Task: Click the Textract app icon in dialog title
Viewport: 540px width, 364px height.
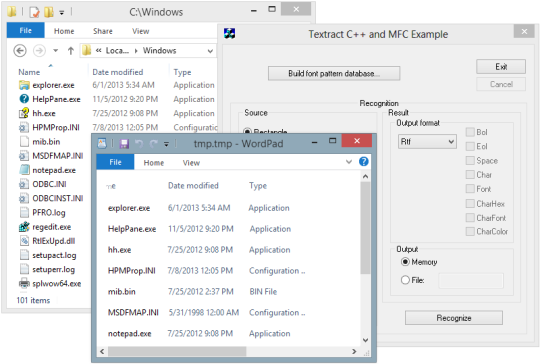Action: [x=230, y=34]
